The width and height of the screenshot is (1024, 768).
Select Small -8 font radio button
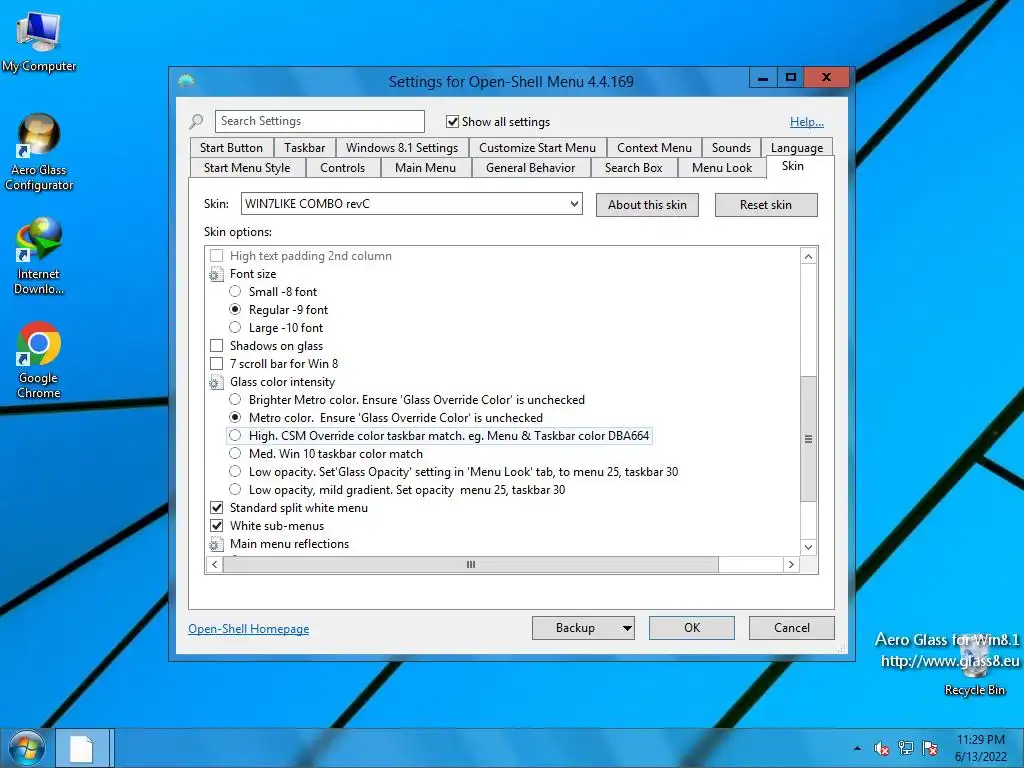(235, 291)
